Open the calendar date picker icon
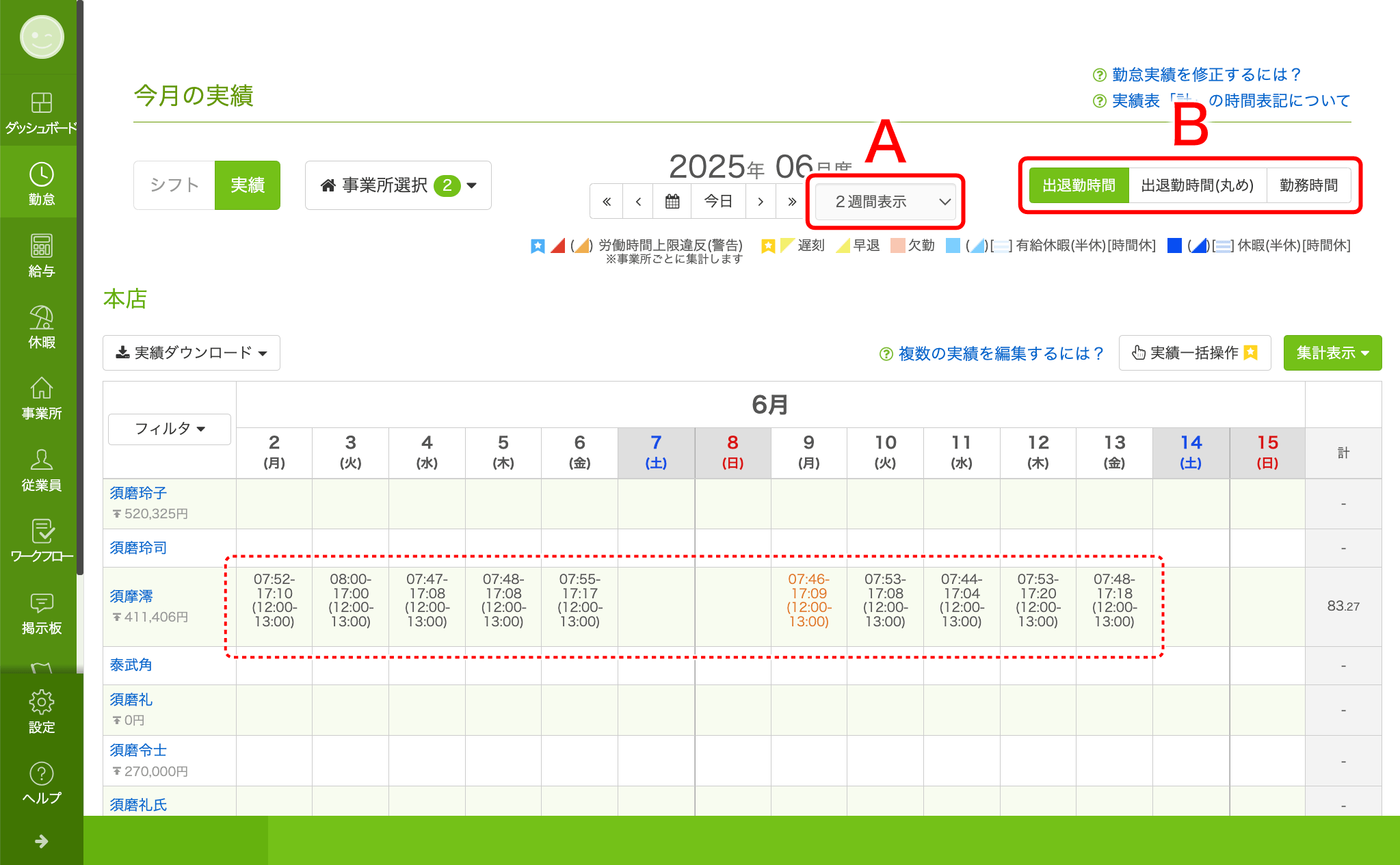The image size is (1400, 865). click(672, 201)
